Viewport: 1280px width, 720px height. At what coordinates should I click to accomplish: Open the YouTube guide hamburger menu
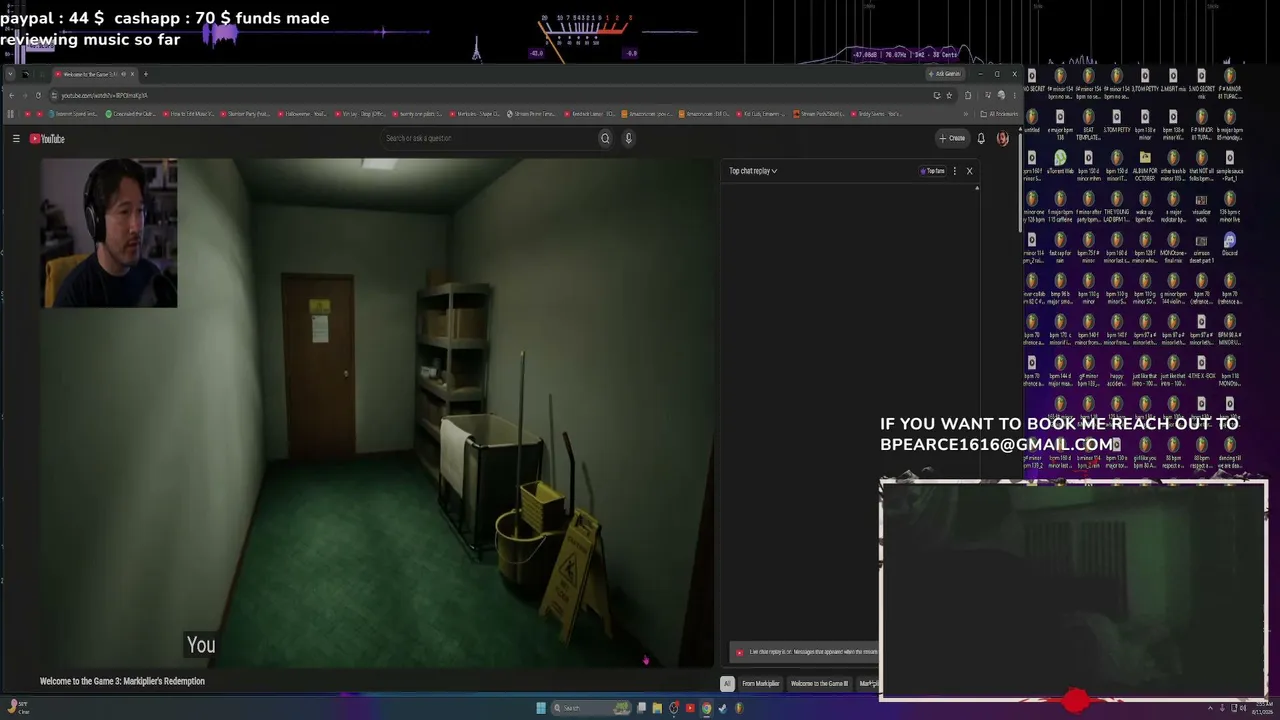click(x=16, y=139)
